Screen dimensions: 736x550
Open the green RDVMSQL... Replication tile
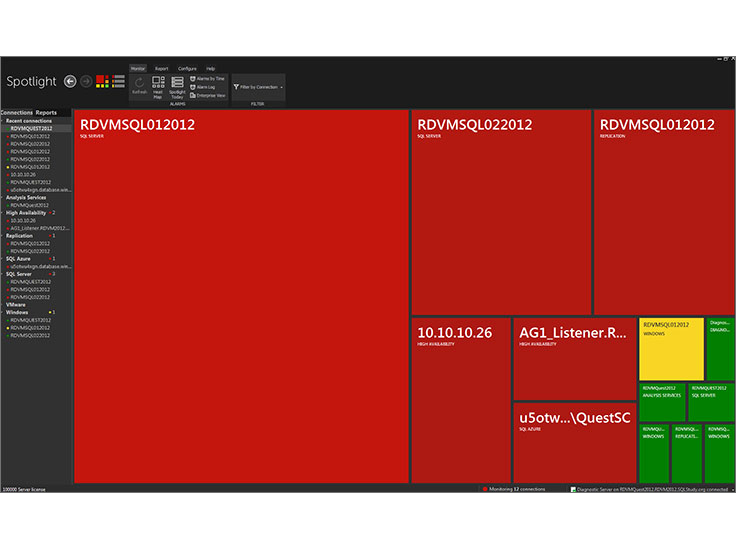click(687, 454)
